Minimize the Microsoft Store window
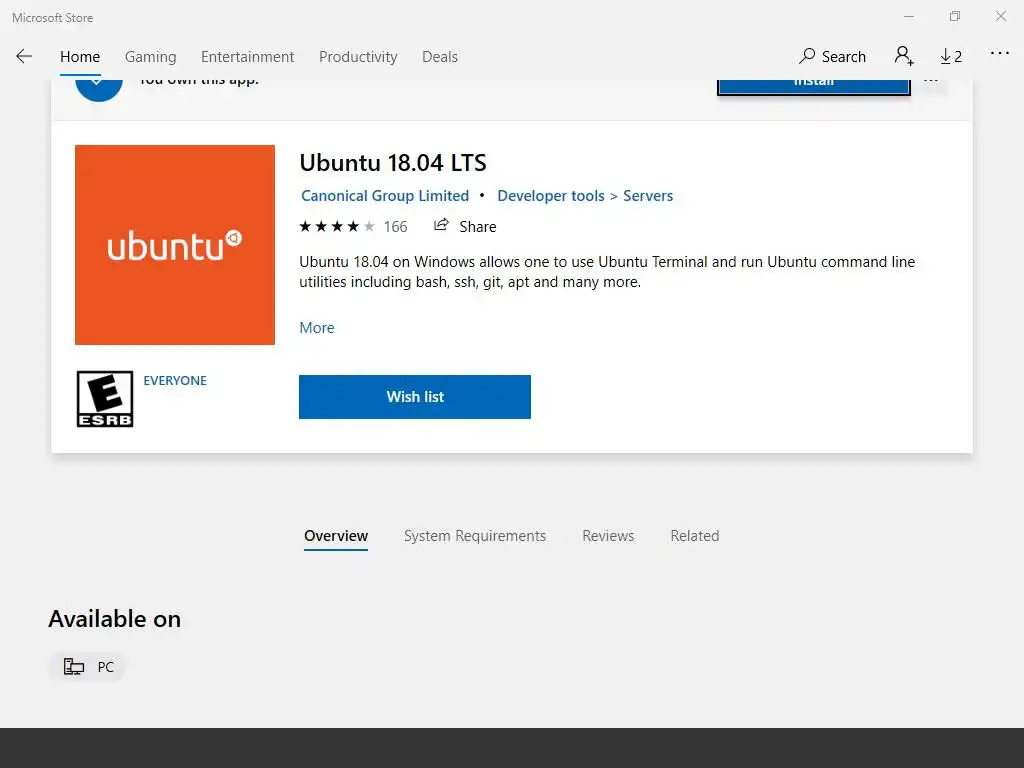The image size is (1024, 768). point(908,16)
